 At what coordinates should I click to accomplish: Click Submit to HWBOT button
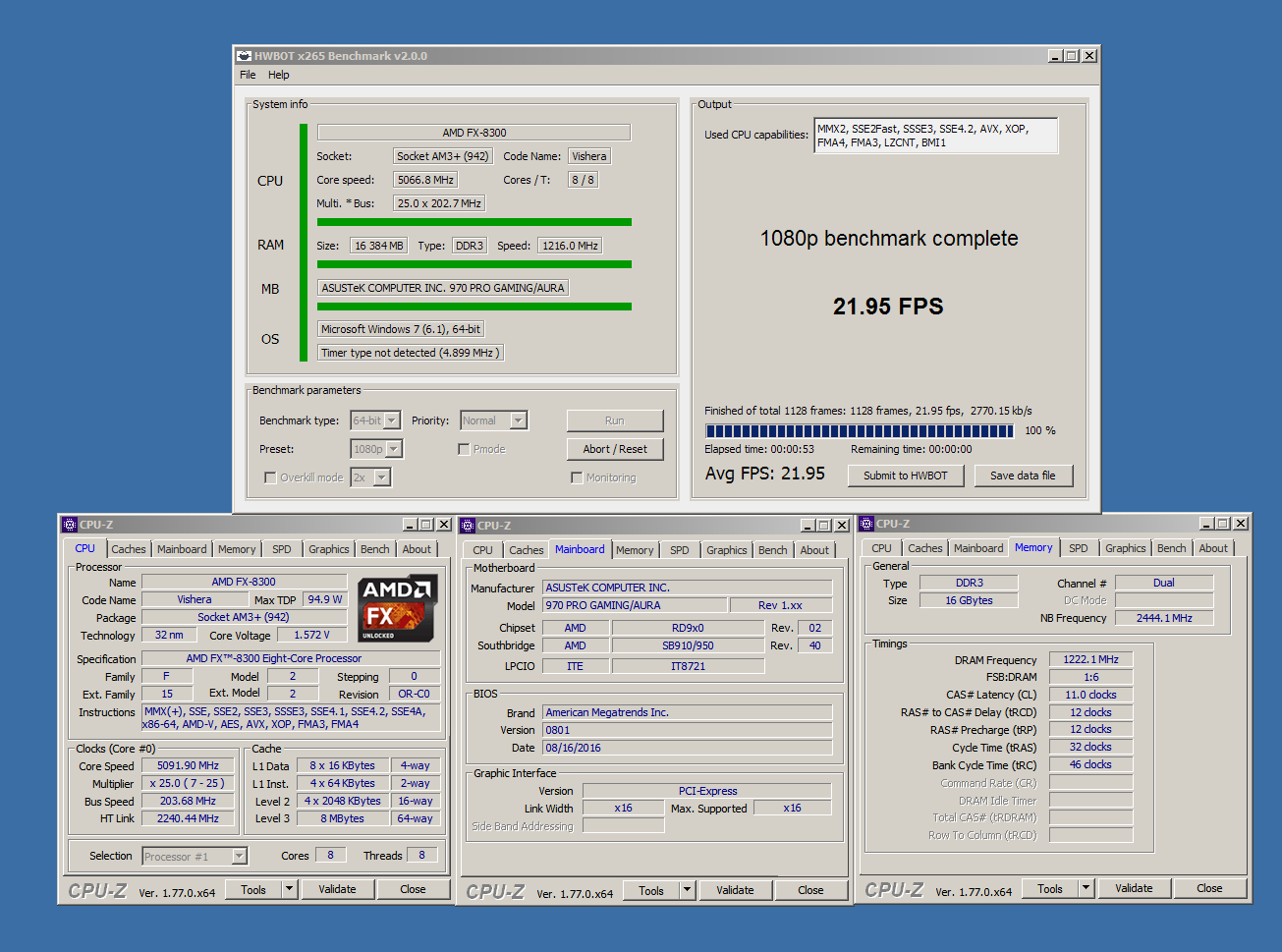(x=906, y=476)
